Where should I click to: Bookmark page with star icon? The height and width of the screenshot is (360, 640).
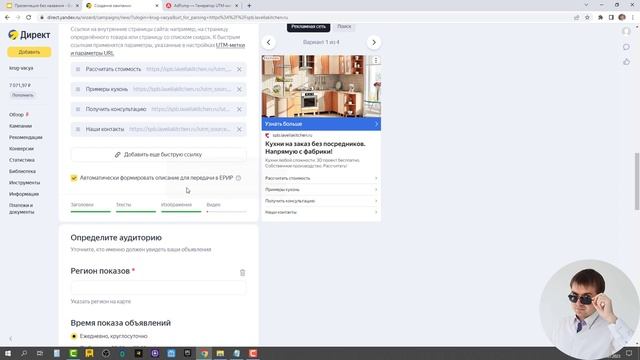click(x=587, y=18)
